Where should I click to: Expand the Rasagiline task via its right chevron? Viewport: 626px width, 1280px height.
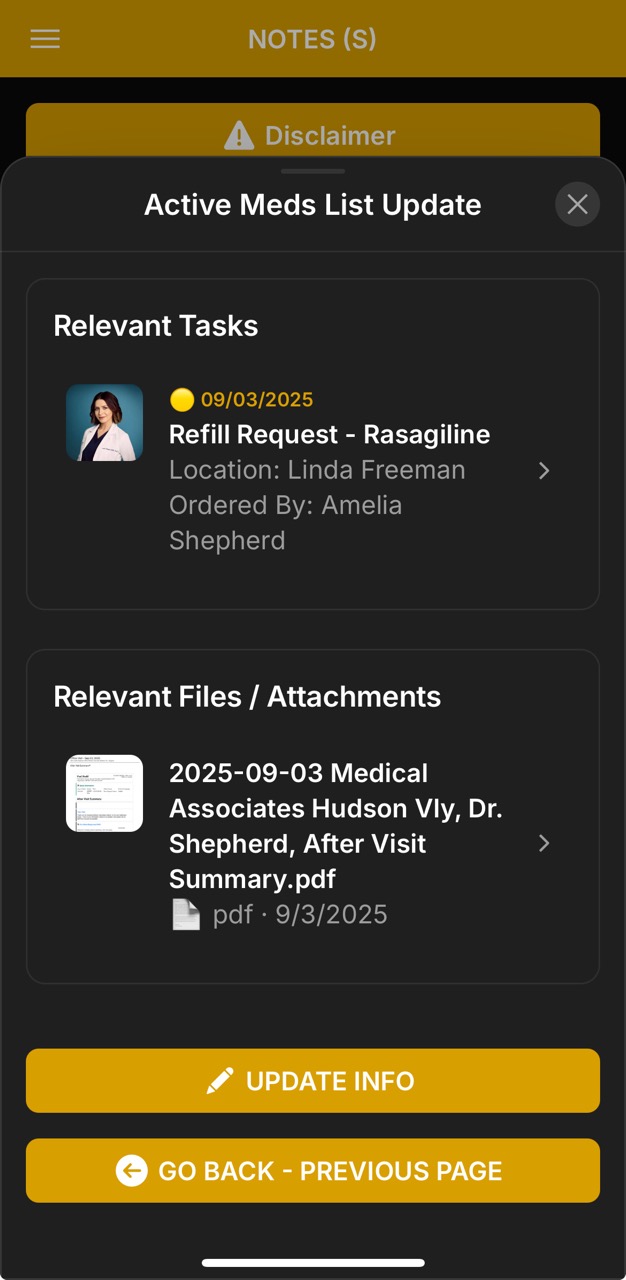point(544,470)
